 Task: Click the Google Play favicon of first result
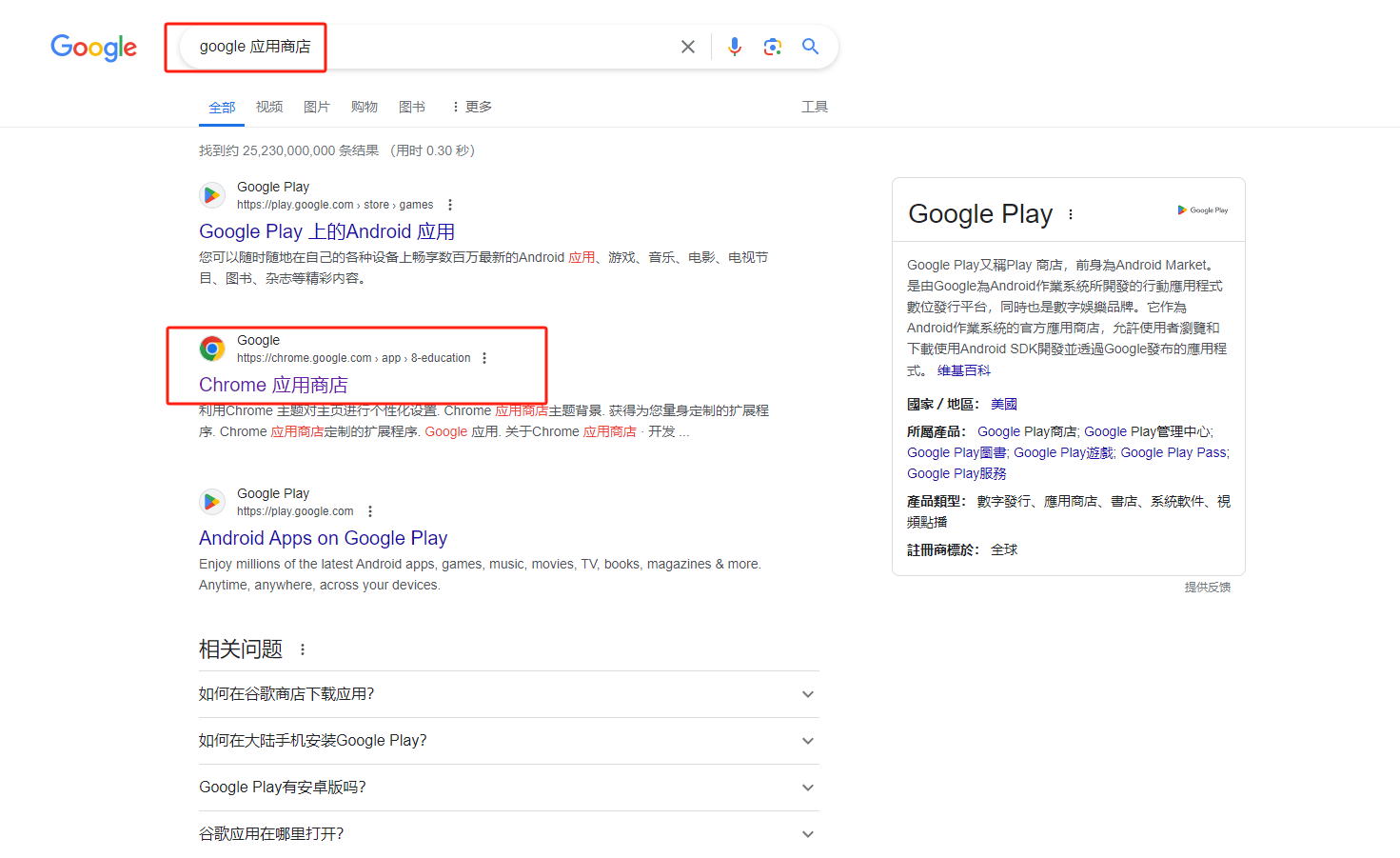click(212, 195)
